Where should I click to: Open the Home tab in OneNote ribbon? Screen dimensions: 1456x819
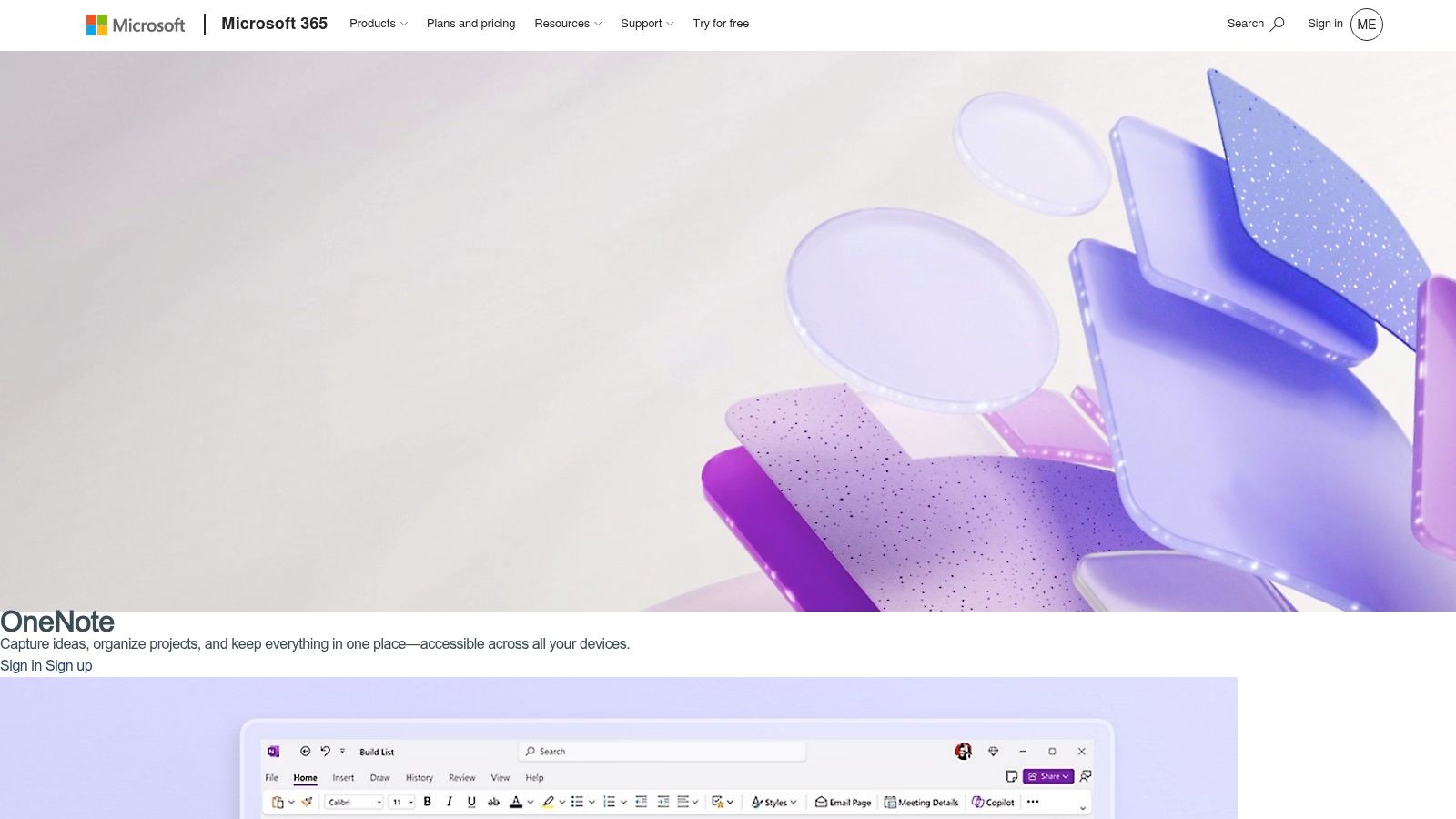pos(305,778)
